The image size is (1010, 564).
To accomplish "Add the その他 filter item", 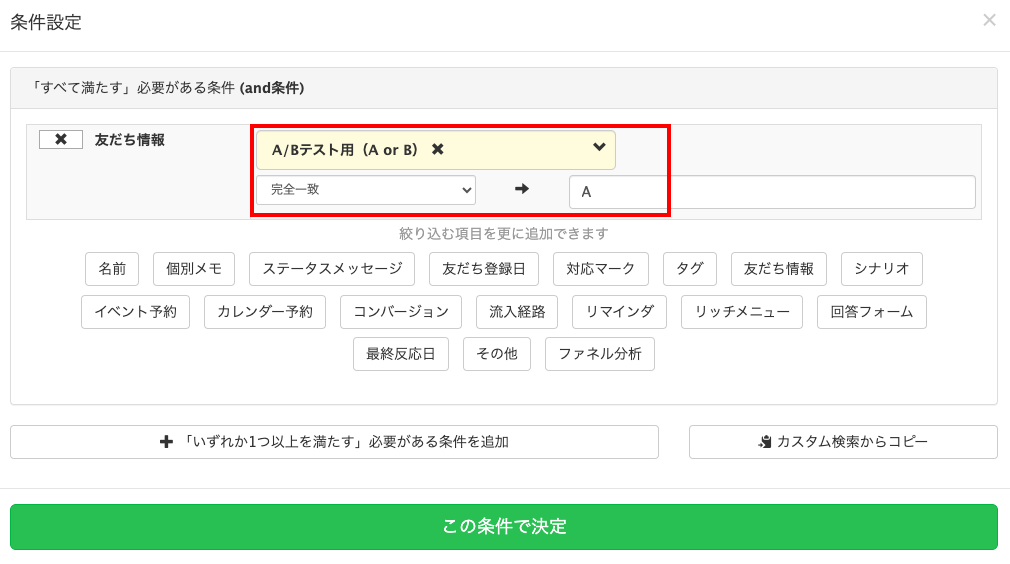I will 497,353.
